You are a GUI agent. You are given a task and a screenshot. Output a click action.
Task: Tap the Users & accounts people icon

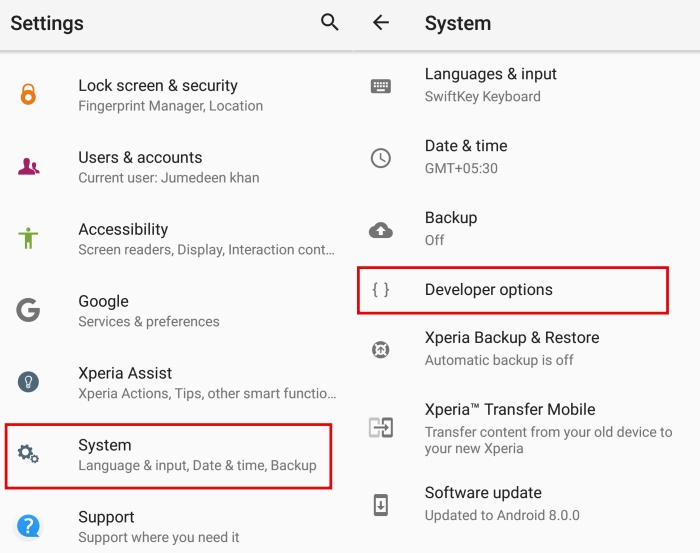pyautogui.click(x=29, y=166)
